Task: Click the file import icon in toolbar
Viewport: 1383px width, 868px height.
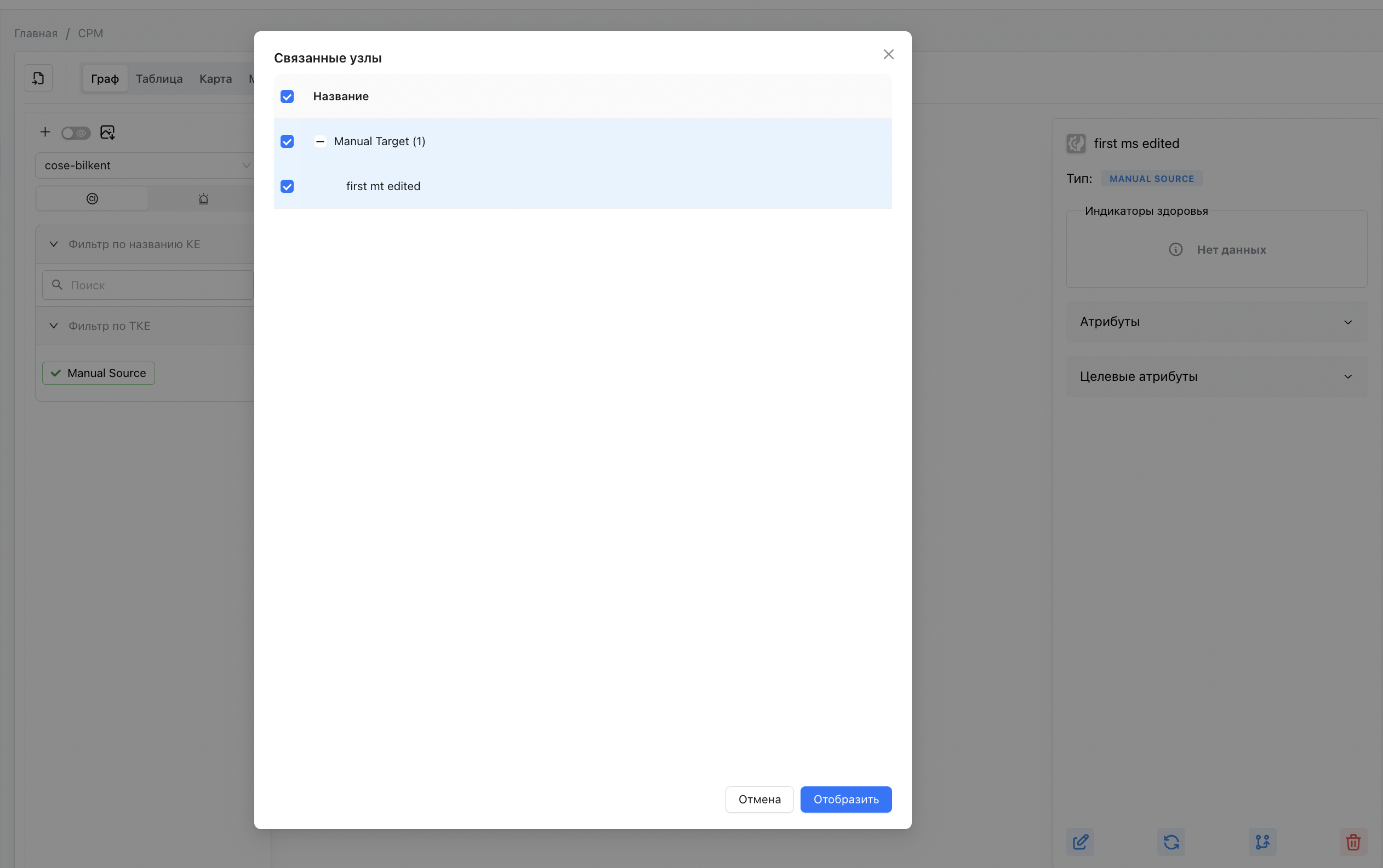Action: (x=38, y=78)
